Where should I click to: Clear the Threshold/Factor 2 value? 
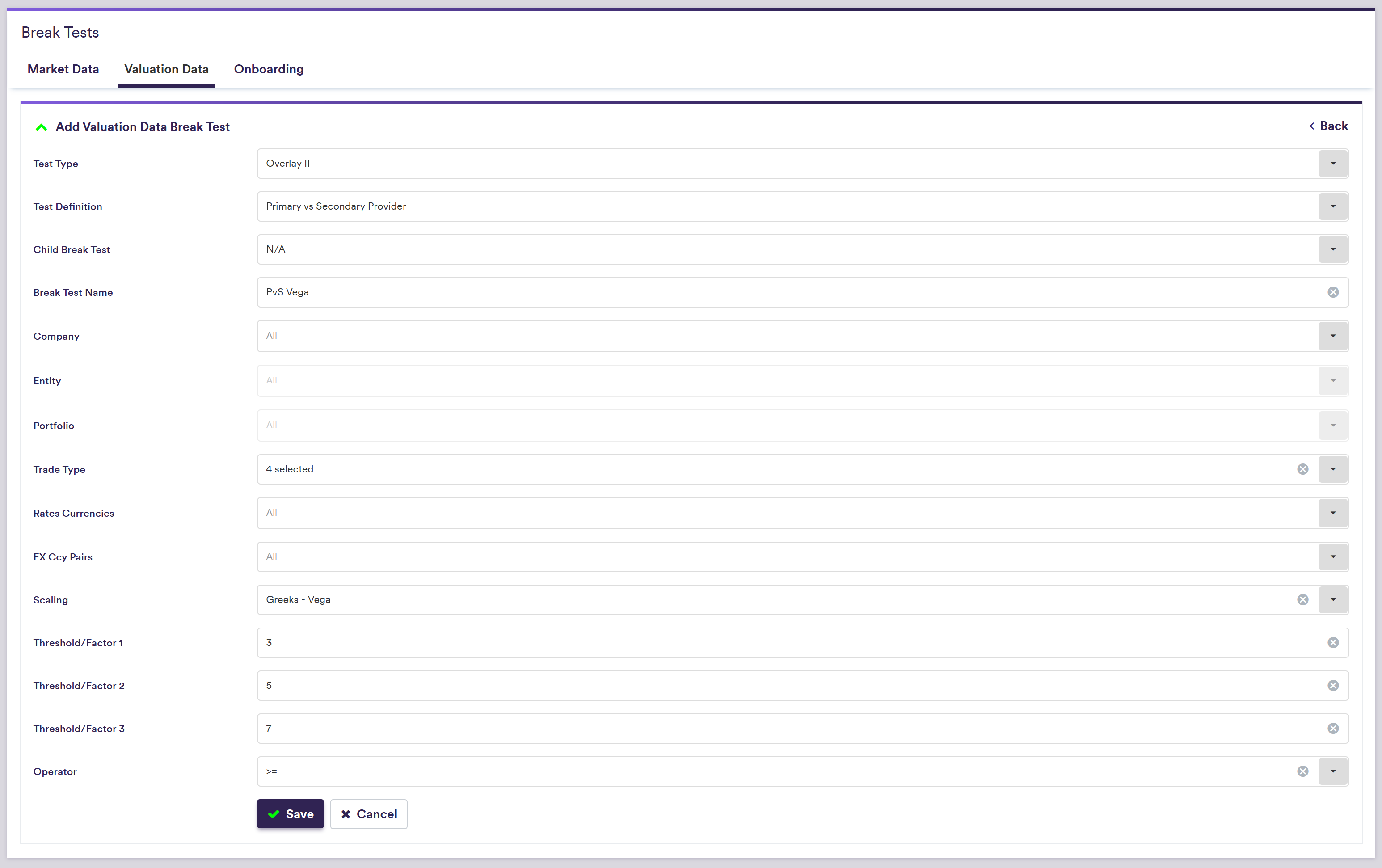pyautogui.click(x=1333, y=686)
